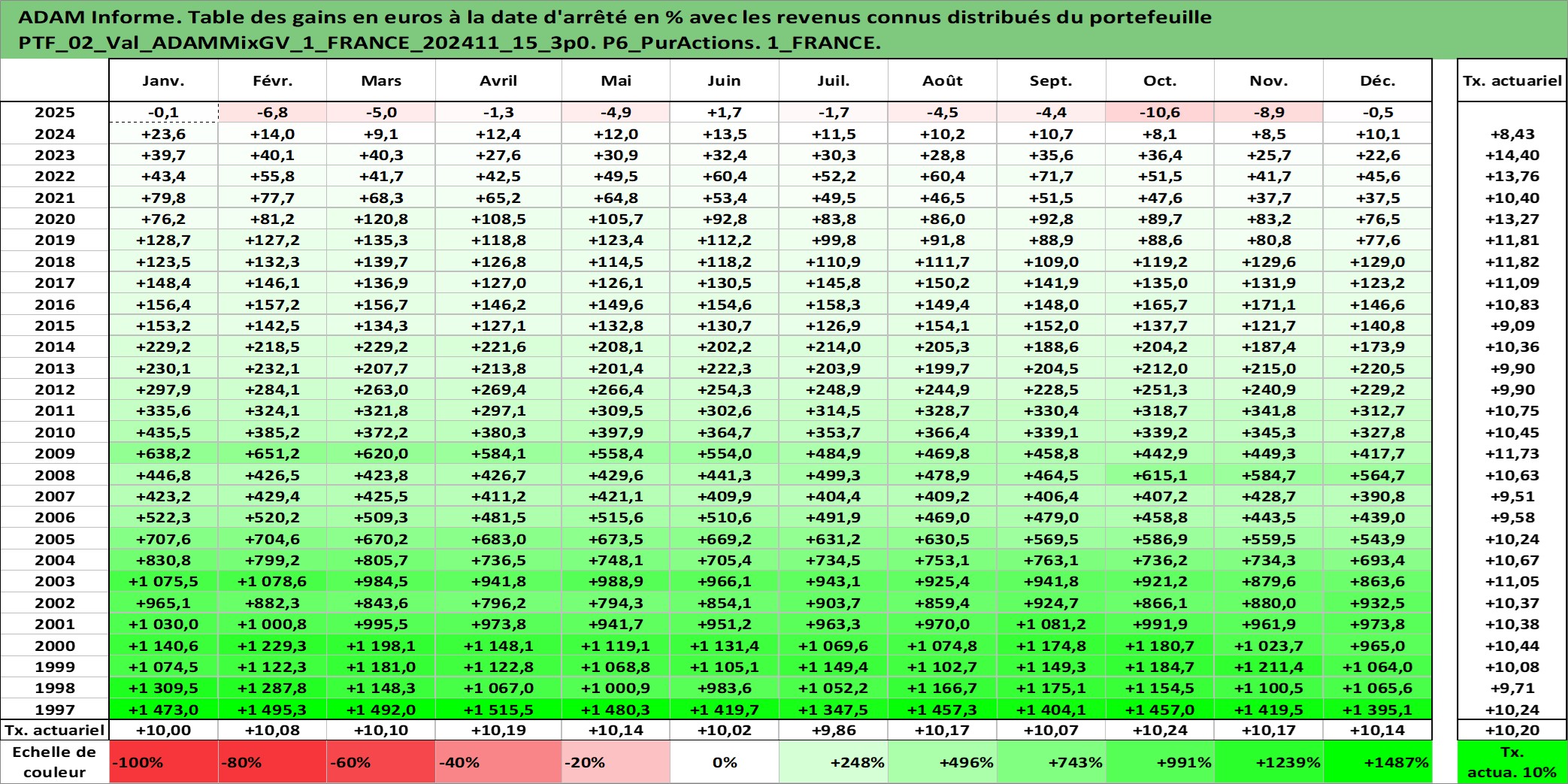This screenshot has width=1568, height=784.
Task: Select the +171,1 cell in 2016 row
Action: click(x=1269, y=304)
